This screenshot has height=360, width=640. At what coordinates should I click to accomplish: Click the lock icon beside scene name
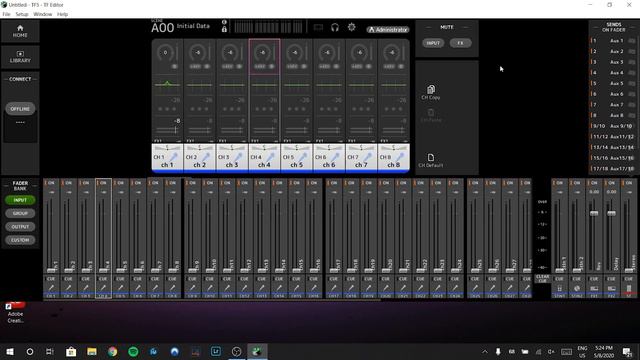pyautogui.click(x=224, y=29)
